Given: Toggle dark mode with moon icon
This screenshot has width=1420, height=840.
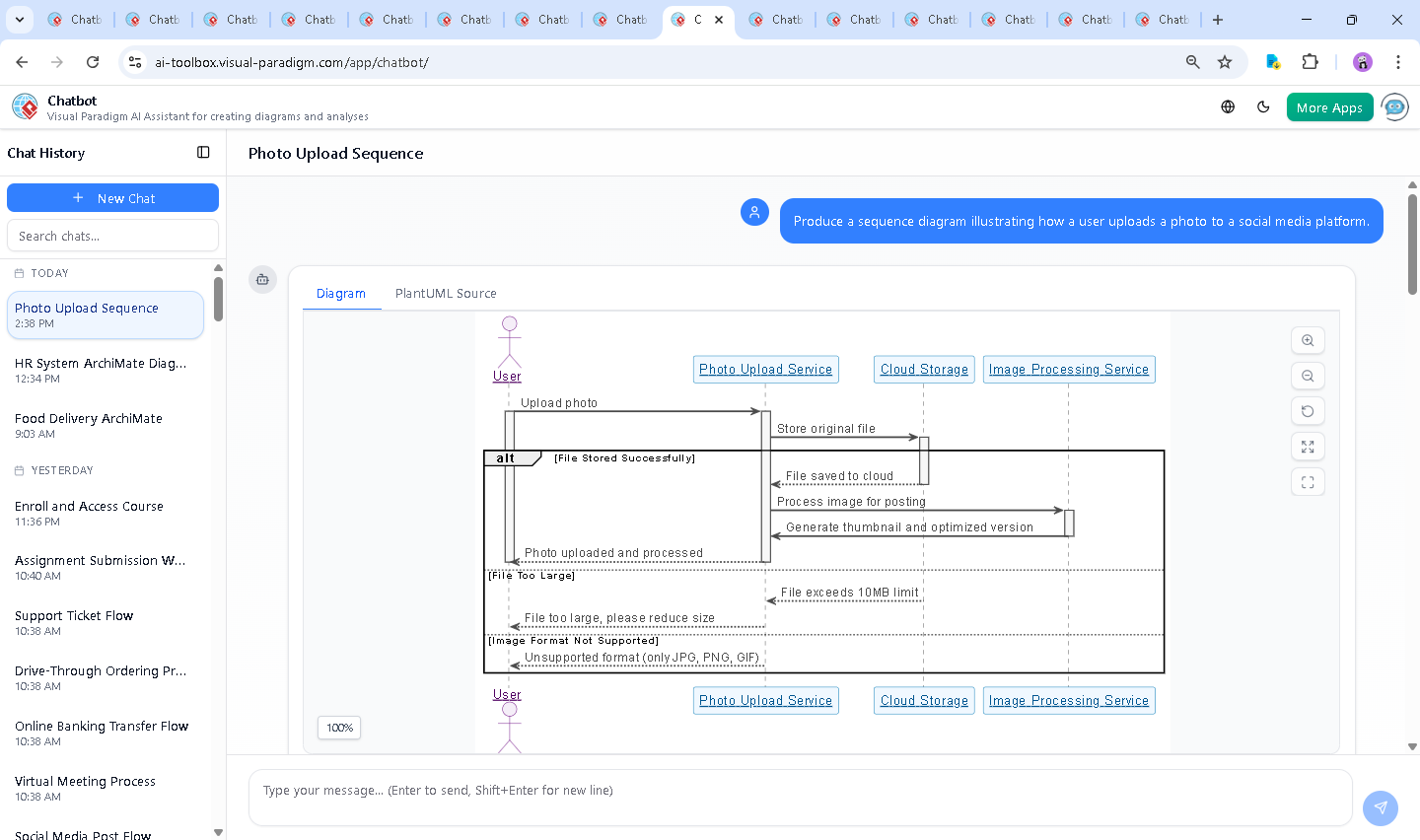Looking at the screenshot, I should [x=1263, y=107].
